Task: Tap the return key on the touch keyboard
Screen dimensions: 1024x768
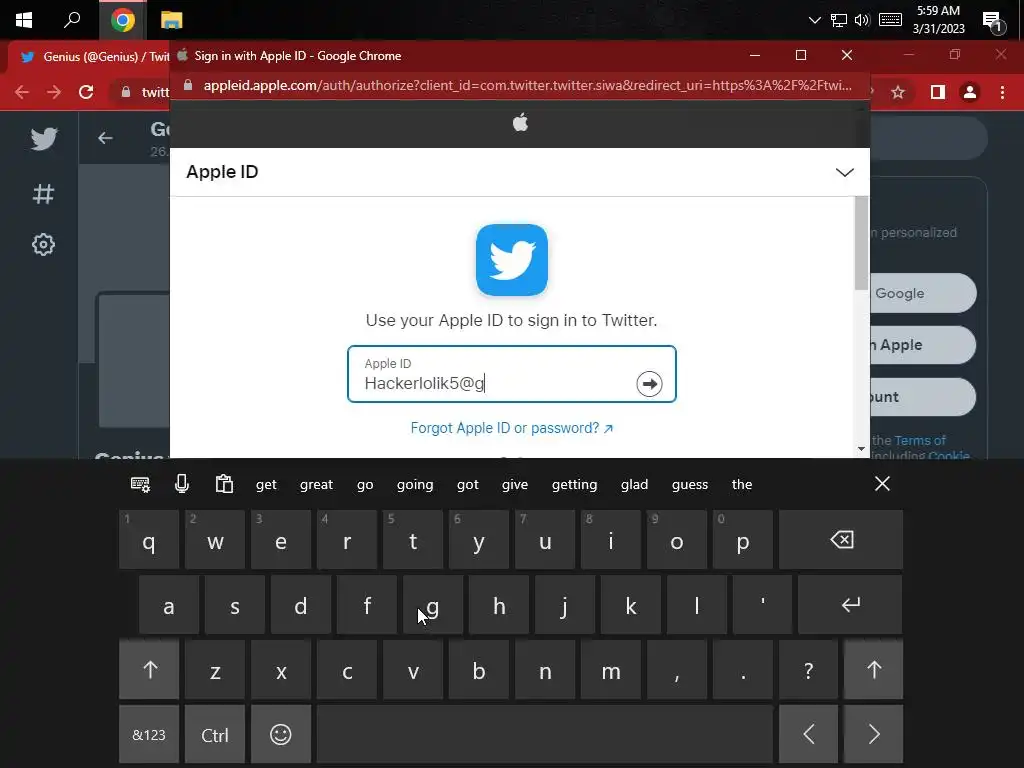Action: pyautogui.click(x=850, y=605)
